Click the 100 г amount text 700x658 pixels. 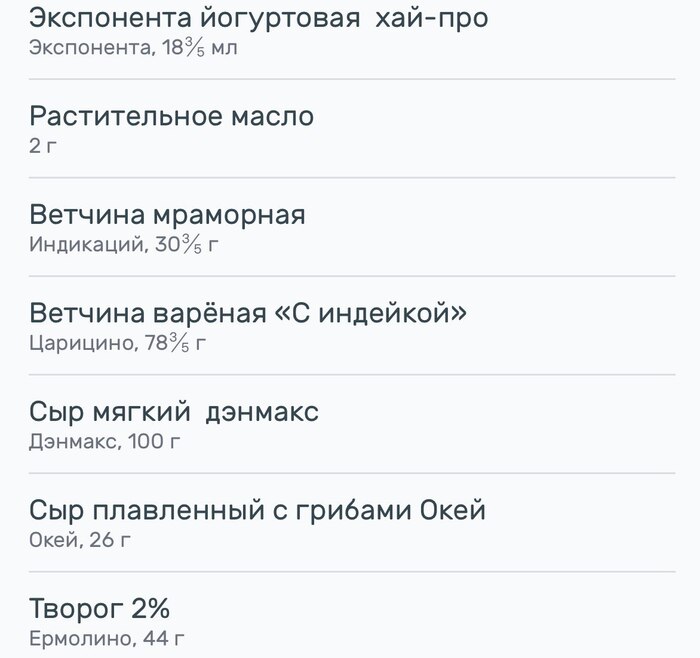(154, 441)
